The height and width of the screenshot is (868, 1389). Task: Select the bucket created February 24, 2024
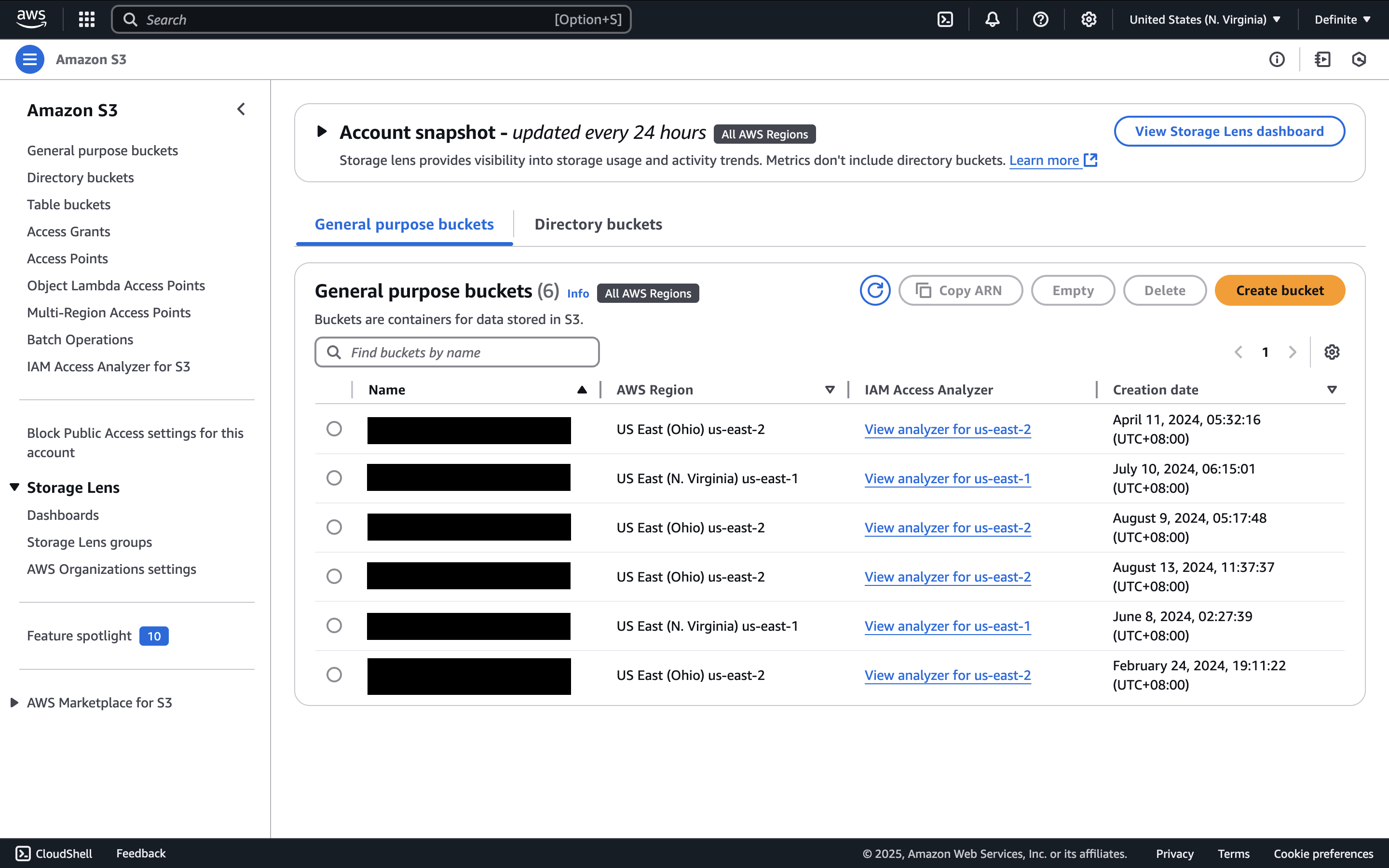coord(334,675)
